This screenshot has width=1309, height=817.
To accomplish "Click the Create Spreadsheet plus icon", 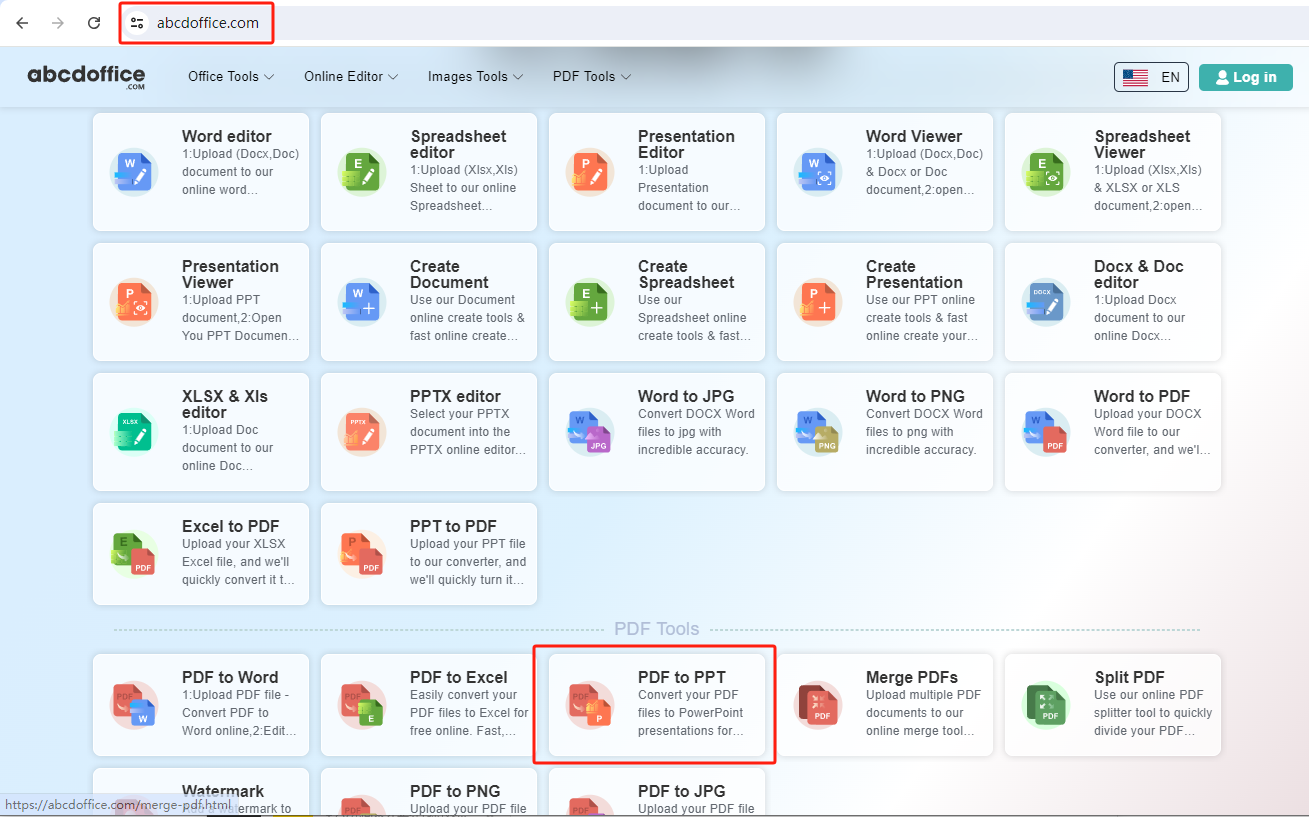I will click(x=590, y=302).
